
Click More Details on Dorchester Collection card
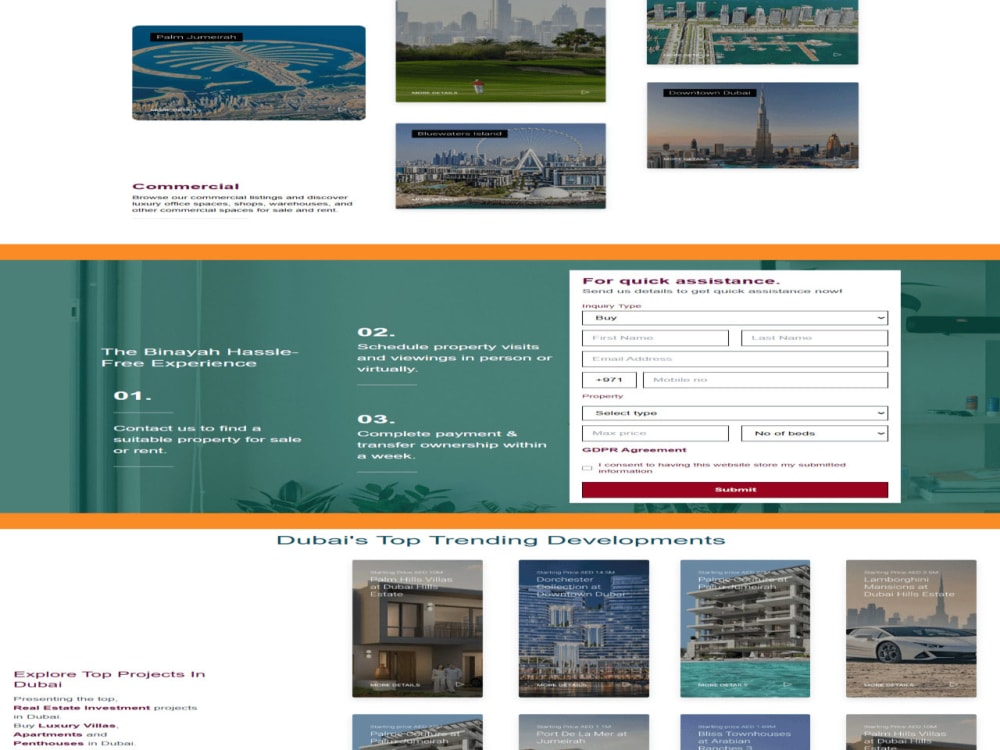(x=561, y=685)
